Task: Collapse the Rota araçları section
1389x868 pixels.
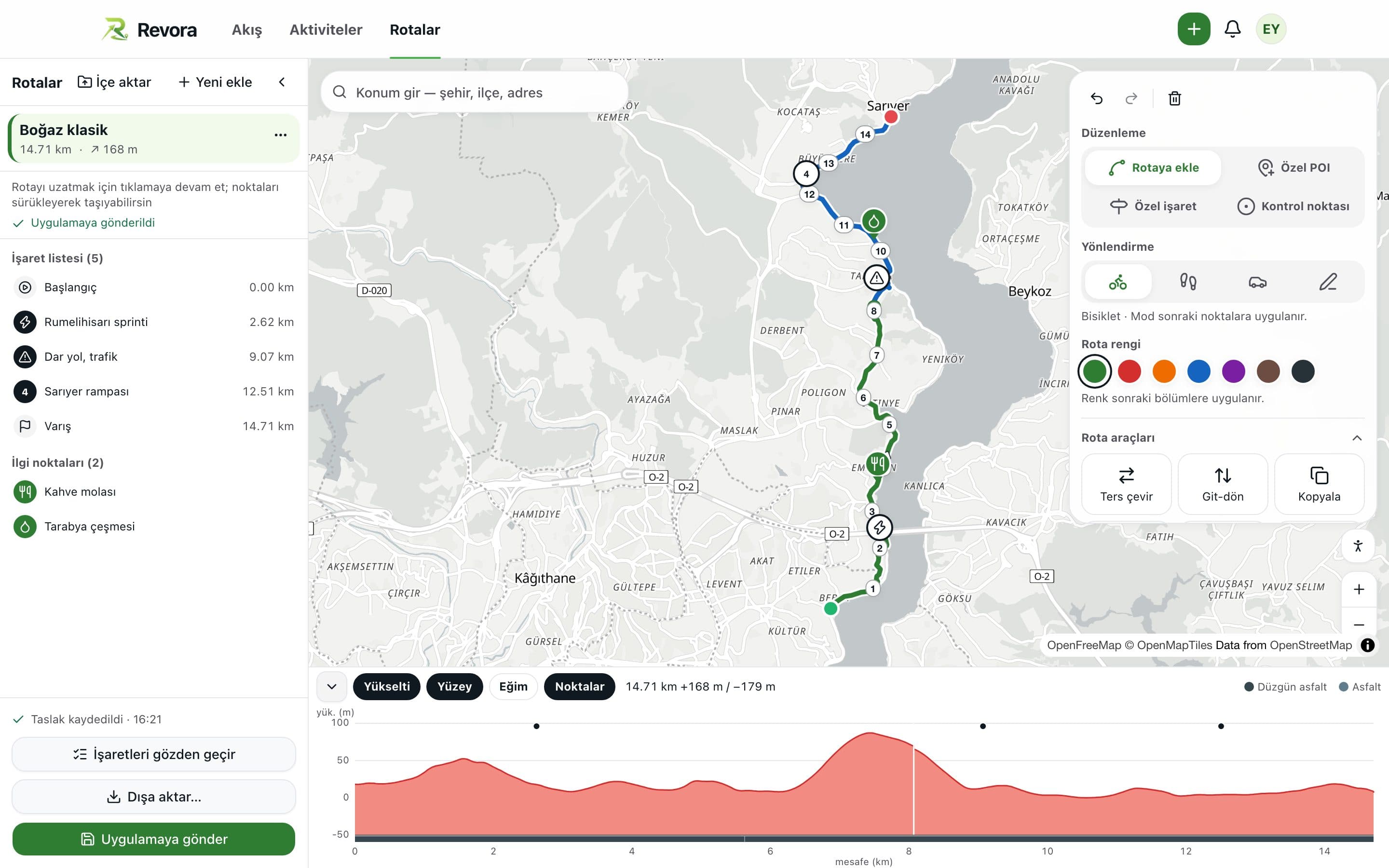Action: point(1357,438)
